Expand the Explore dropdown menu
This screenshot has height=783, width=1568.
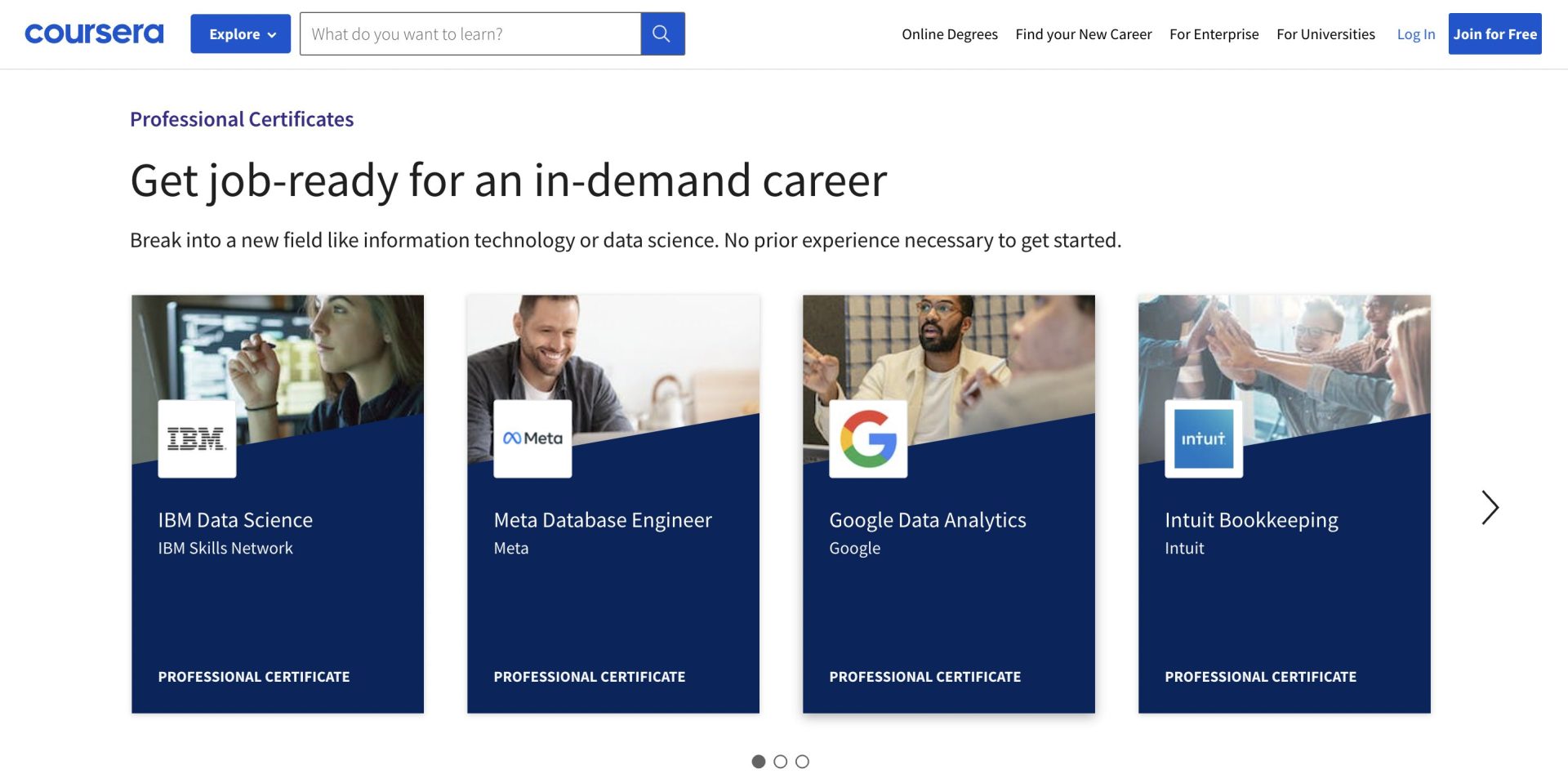(x=240, y=33)
